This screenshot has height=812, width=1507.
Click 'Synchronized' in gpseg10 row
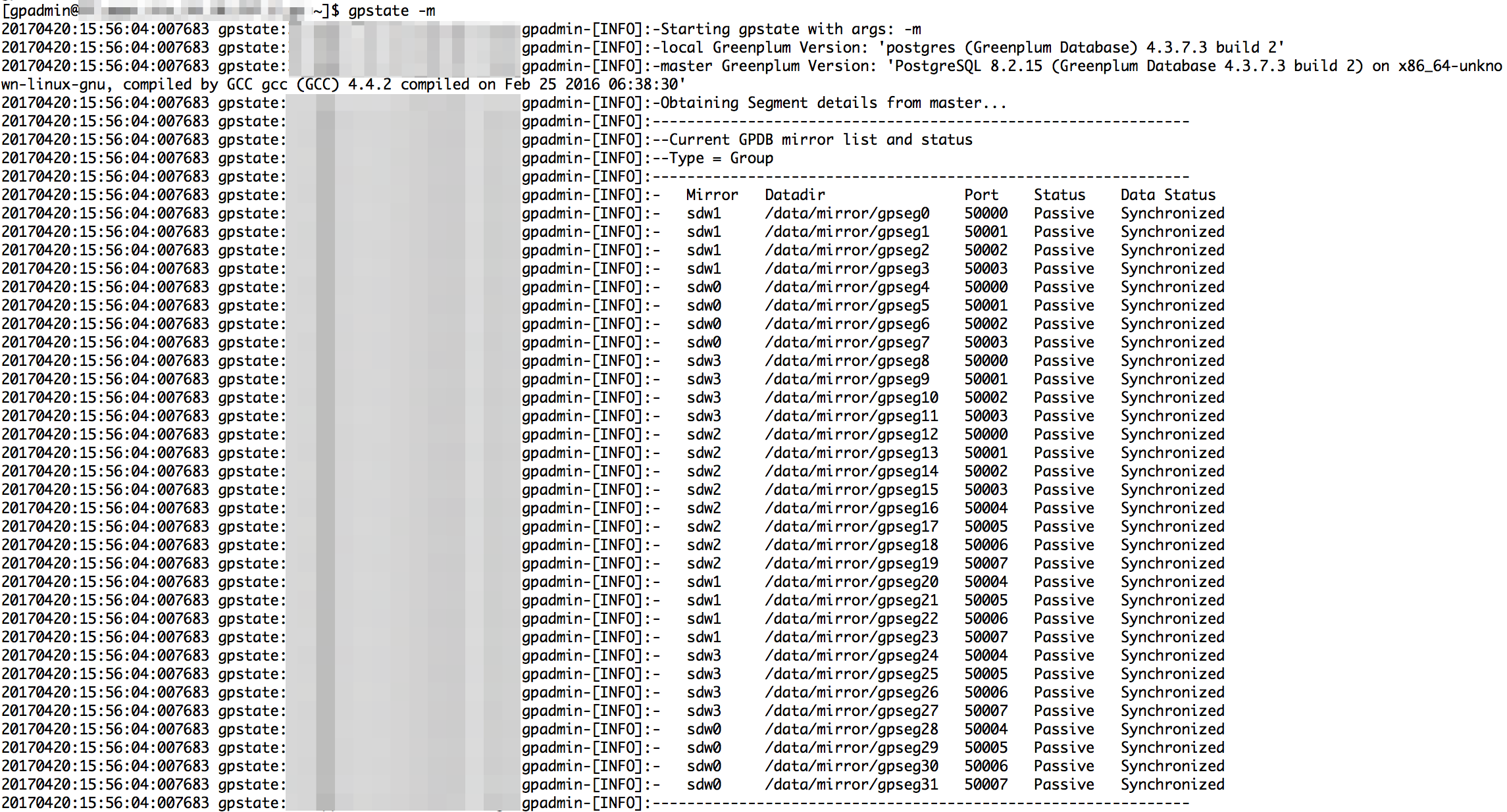click(x=1173, y=397)
